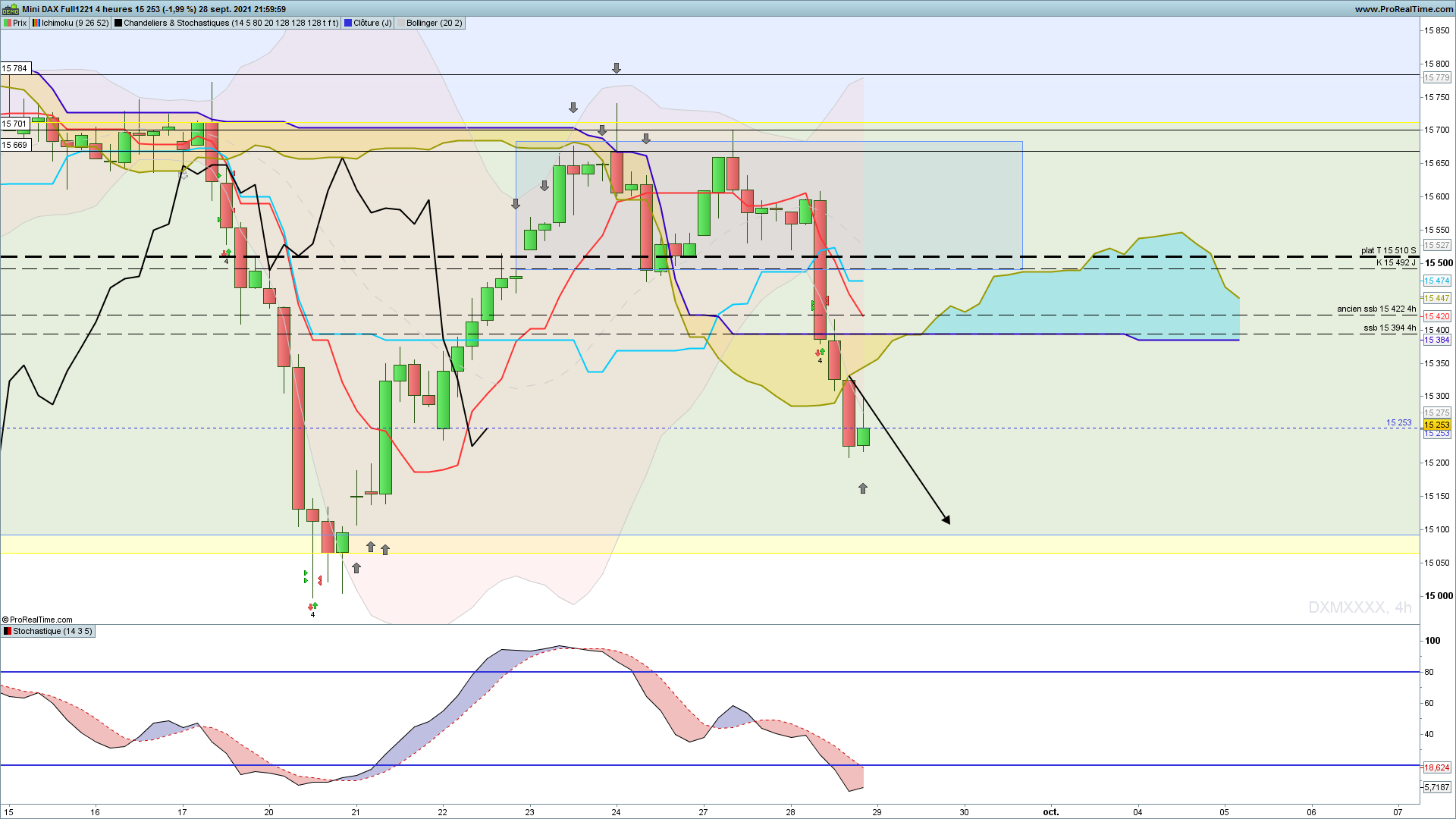Click the 100 level on stochastic axis

pyautogui.click(x=1432, y=641)
